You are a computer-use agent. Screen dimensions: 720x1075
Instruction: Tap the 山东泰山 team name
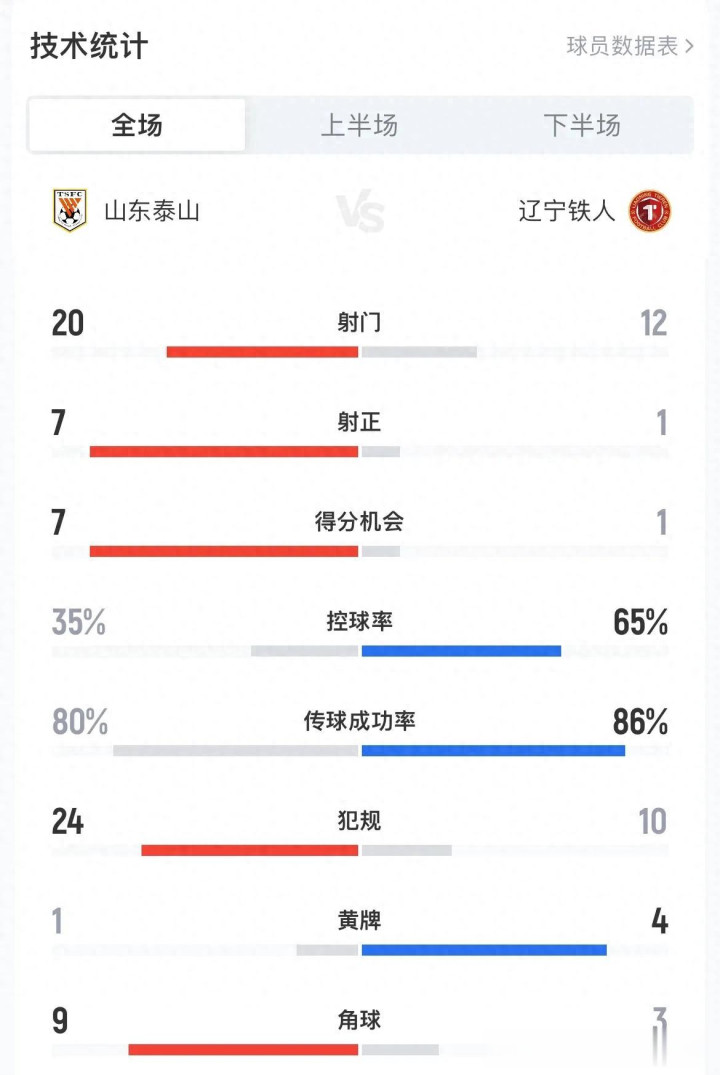pyautogui.click(x=152, y=211)
